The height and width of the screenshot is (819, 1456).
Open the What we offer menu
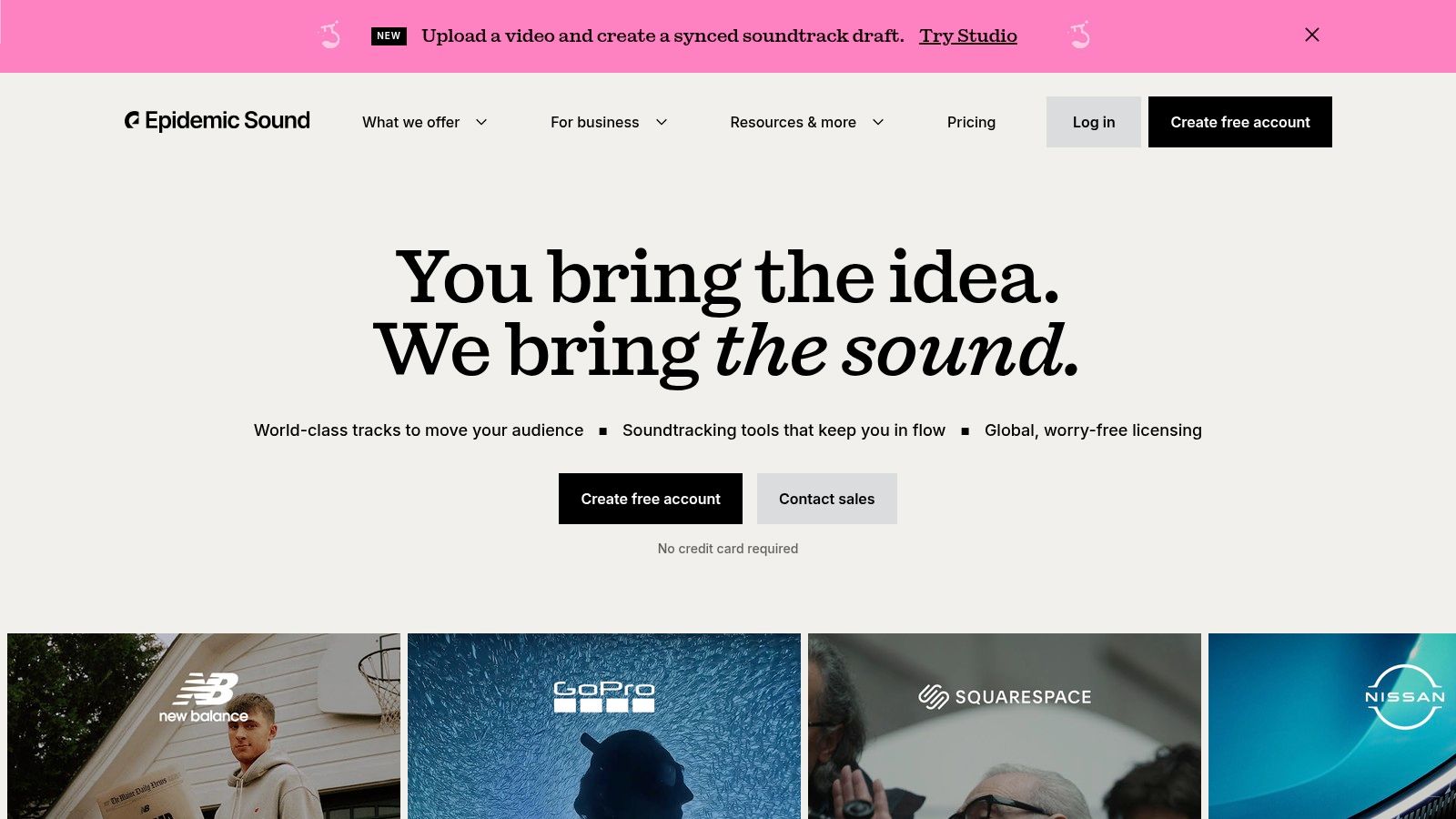[411, 122]
